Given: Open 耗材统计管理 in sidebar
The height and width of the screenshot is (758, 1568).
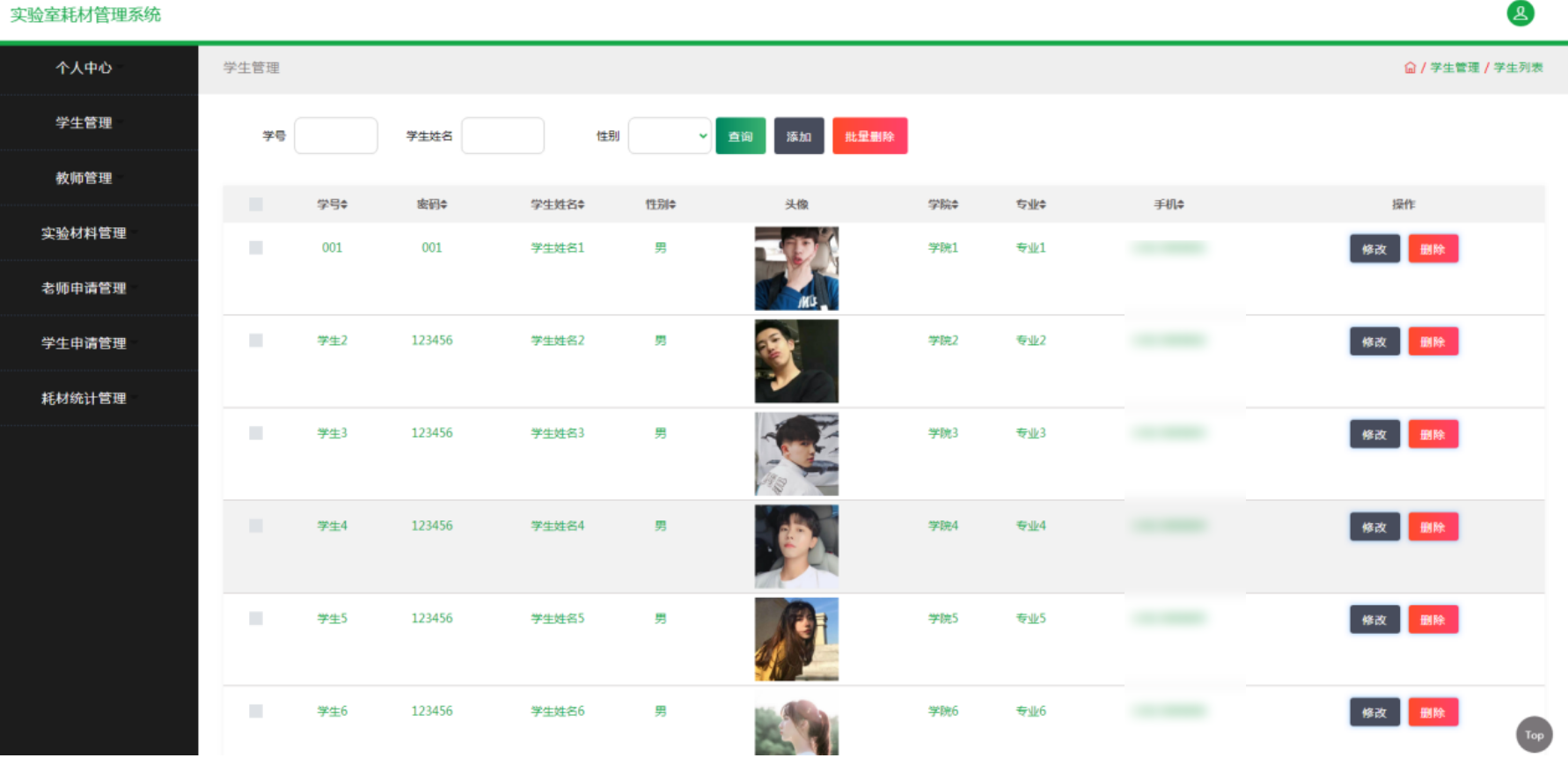Looking at the screenshot, I should (x=84, y=399).
